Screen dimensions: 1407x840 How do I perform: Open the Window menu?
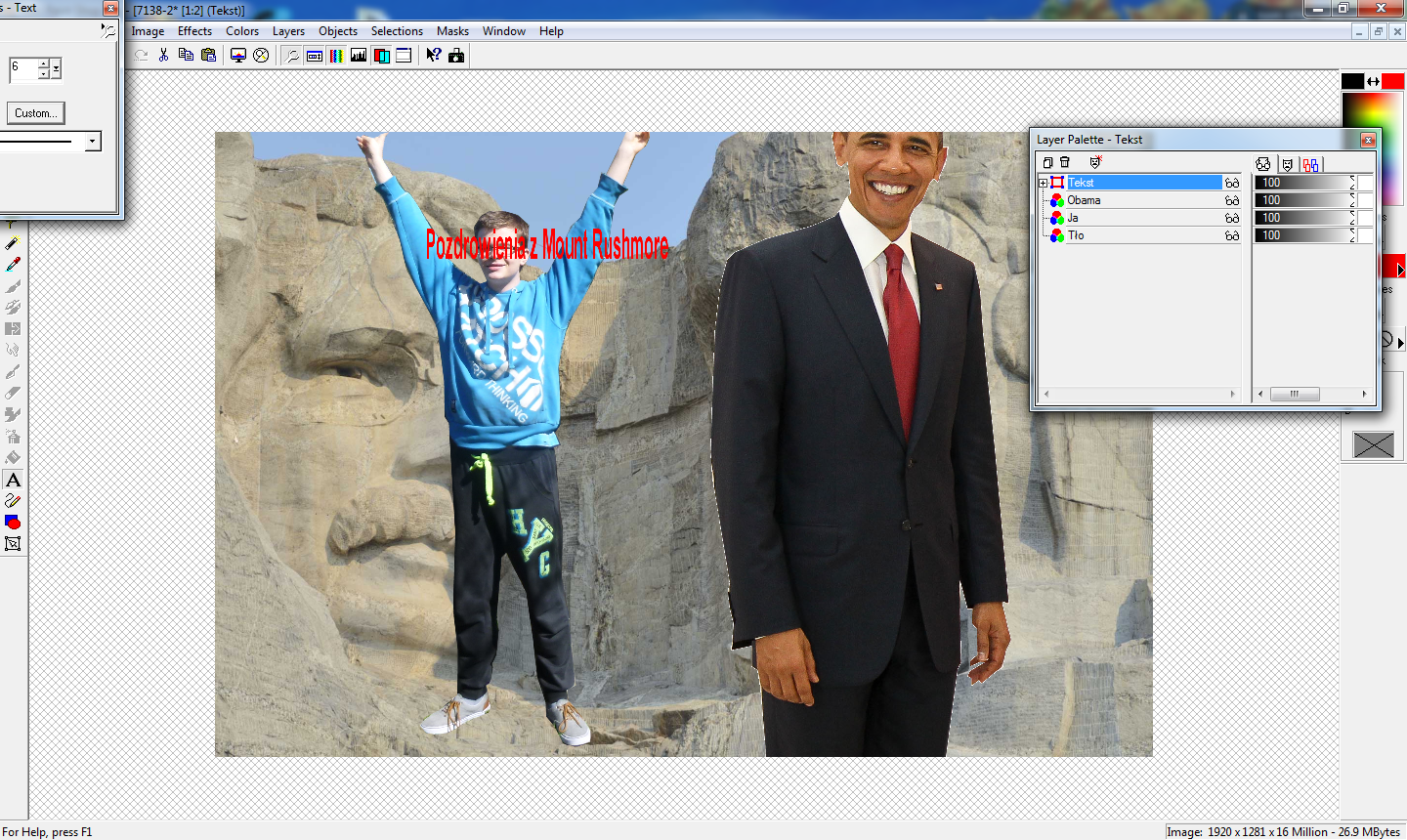tap(504, 31)
